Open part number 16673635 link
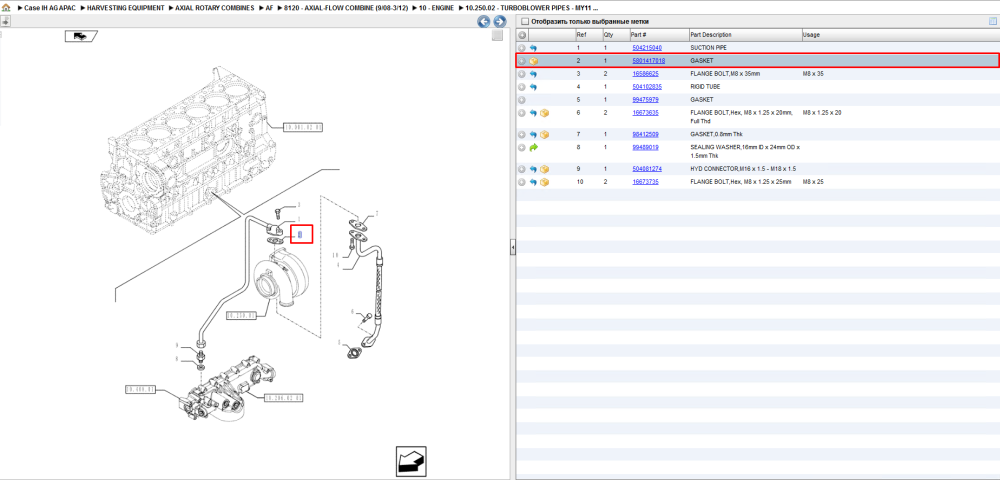1000x480 pixels. point(645,113)
